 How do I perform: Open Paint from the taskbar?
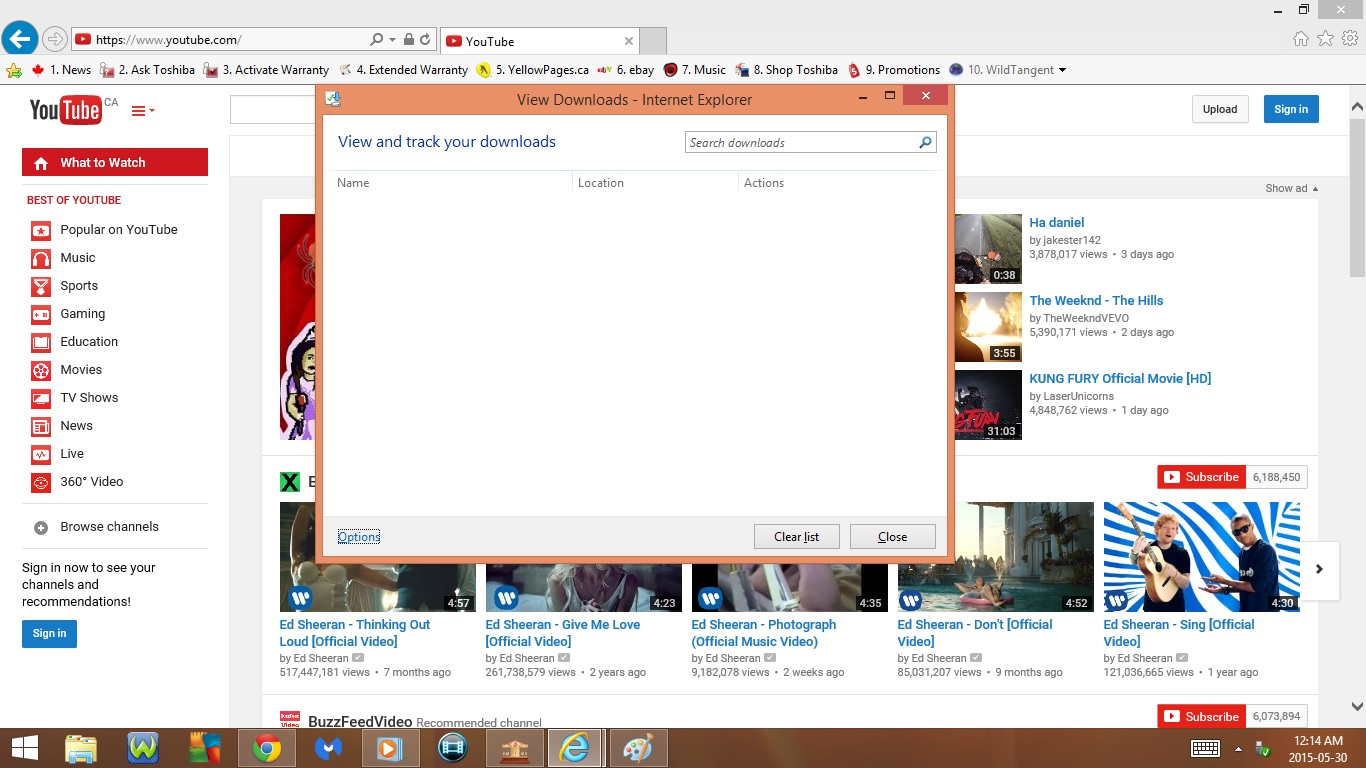(638, 747)
